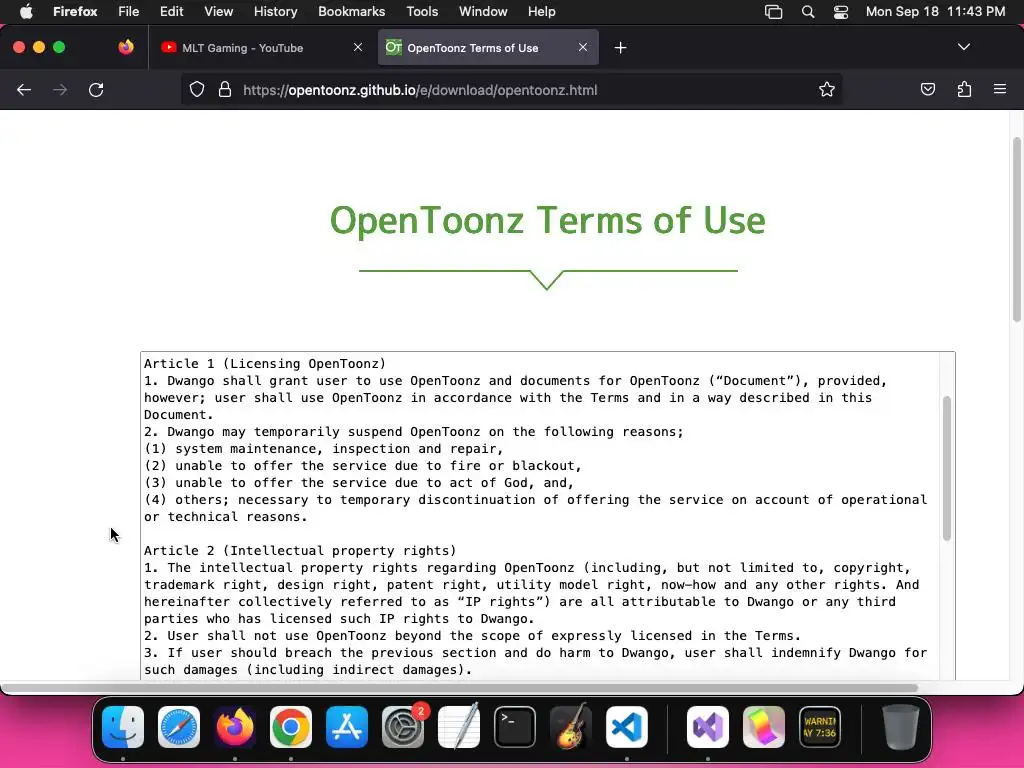The width and height of the screenshot is (1024, 768).
Task: Launch Google Chrome from the Dock
Action: click(x=291, y=727)
